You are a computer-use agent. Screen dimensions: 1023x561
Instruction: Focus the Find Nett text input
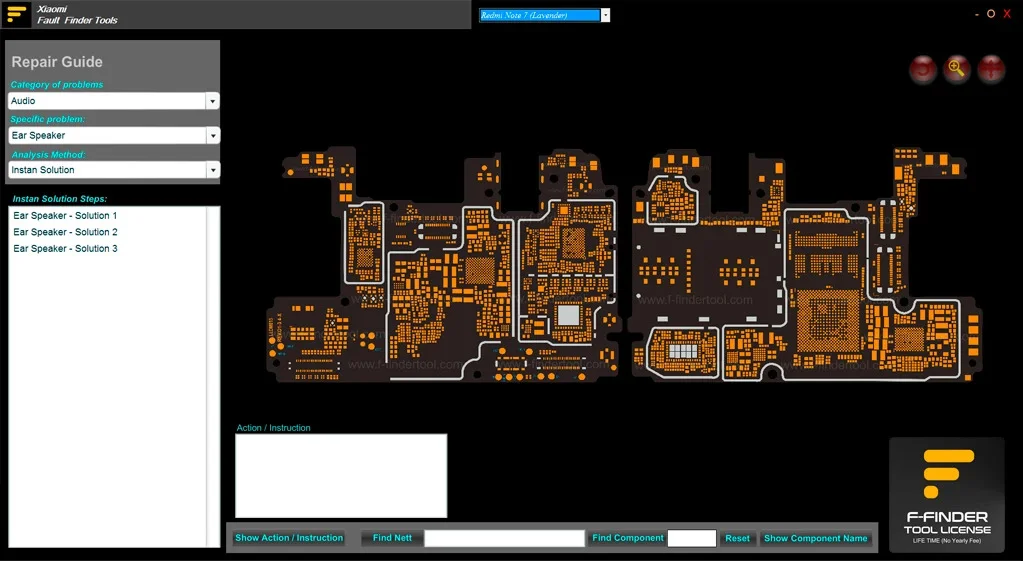(504, 538)
